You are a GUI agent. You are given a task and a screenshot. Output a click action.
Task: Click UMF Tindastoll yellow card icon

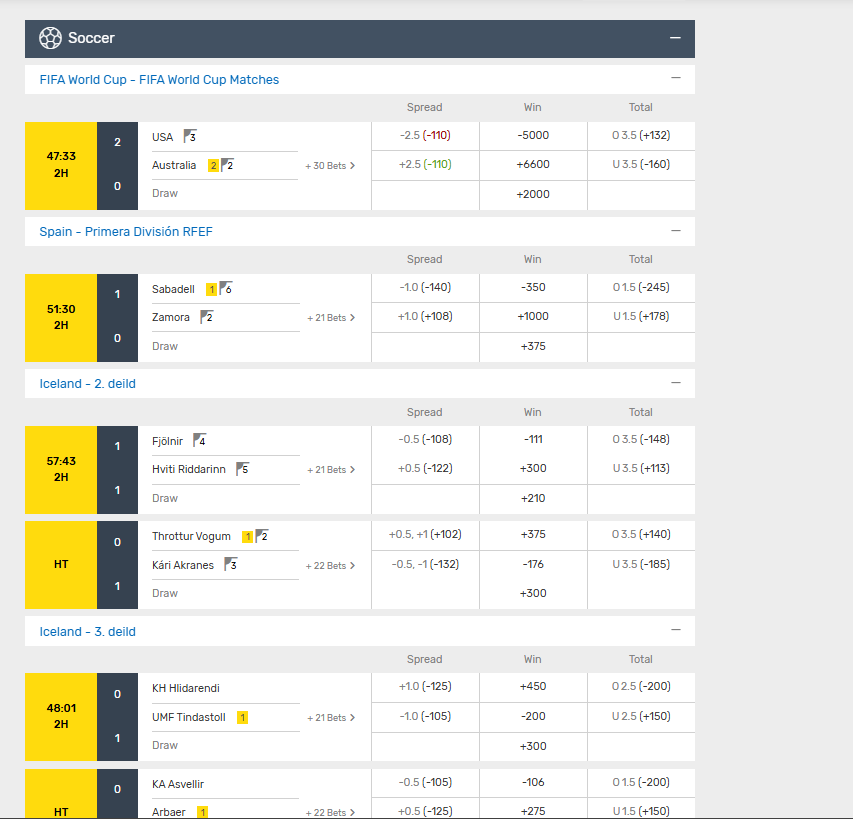tap(243, 717)
